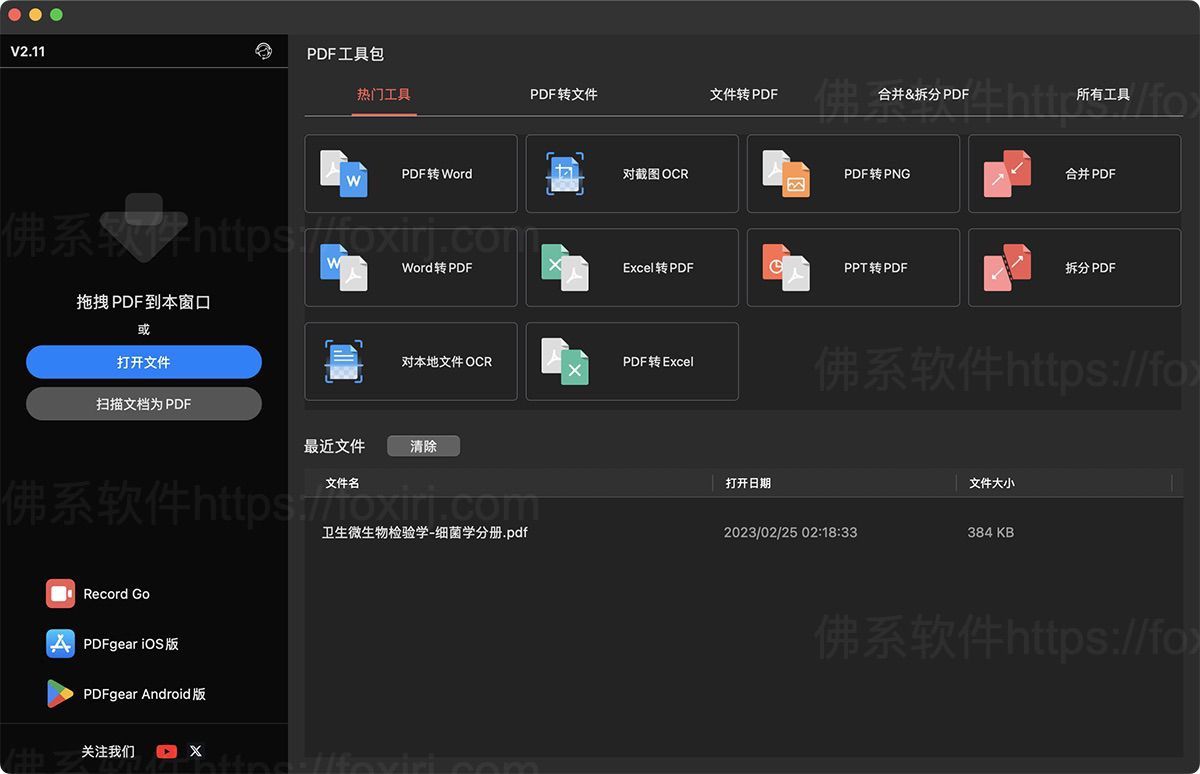Select the Word转PDF conversion tool
Image resolution: width=1200 pixels, height=774 pixels.
410,267
